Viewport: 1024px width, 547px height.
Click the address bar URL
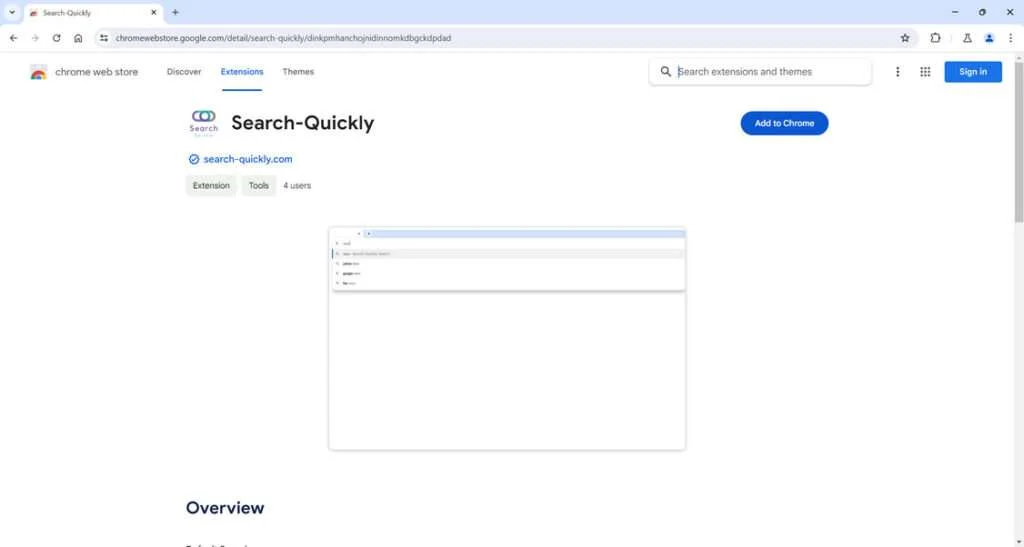coord(283,38)
